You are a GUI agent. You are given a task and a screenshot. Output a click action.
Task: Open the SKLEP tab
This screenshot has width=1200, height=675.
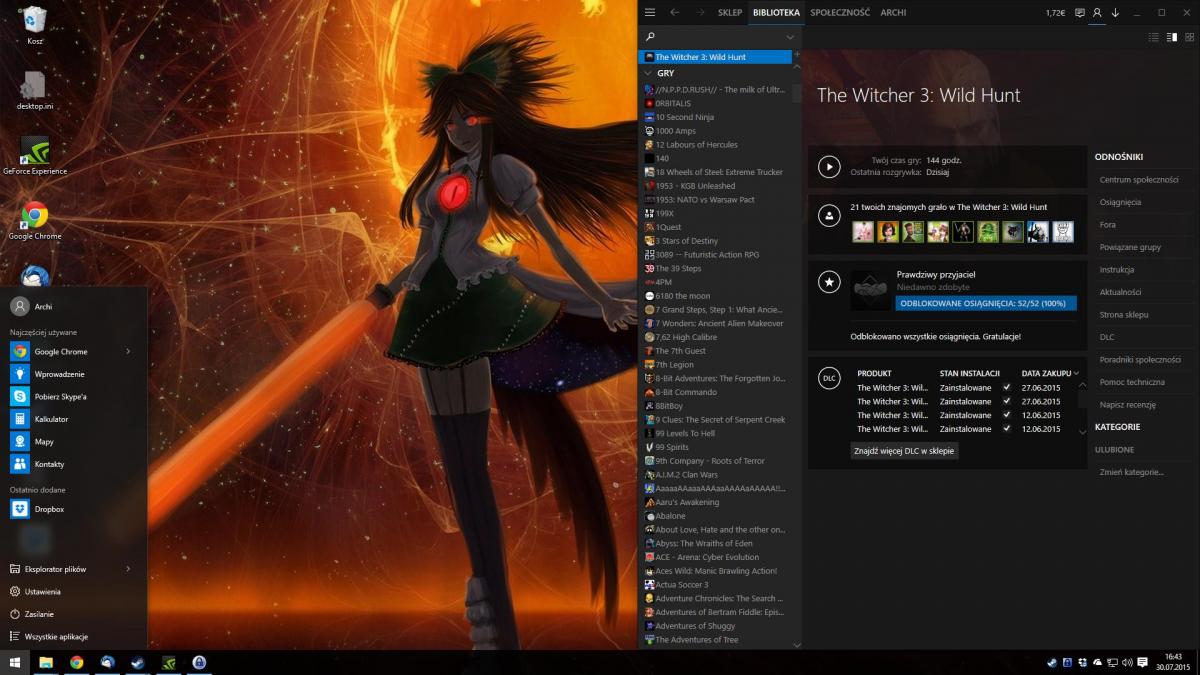click(x=730, y=12)
